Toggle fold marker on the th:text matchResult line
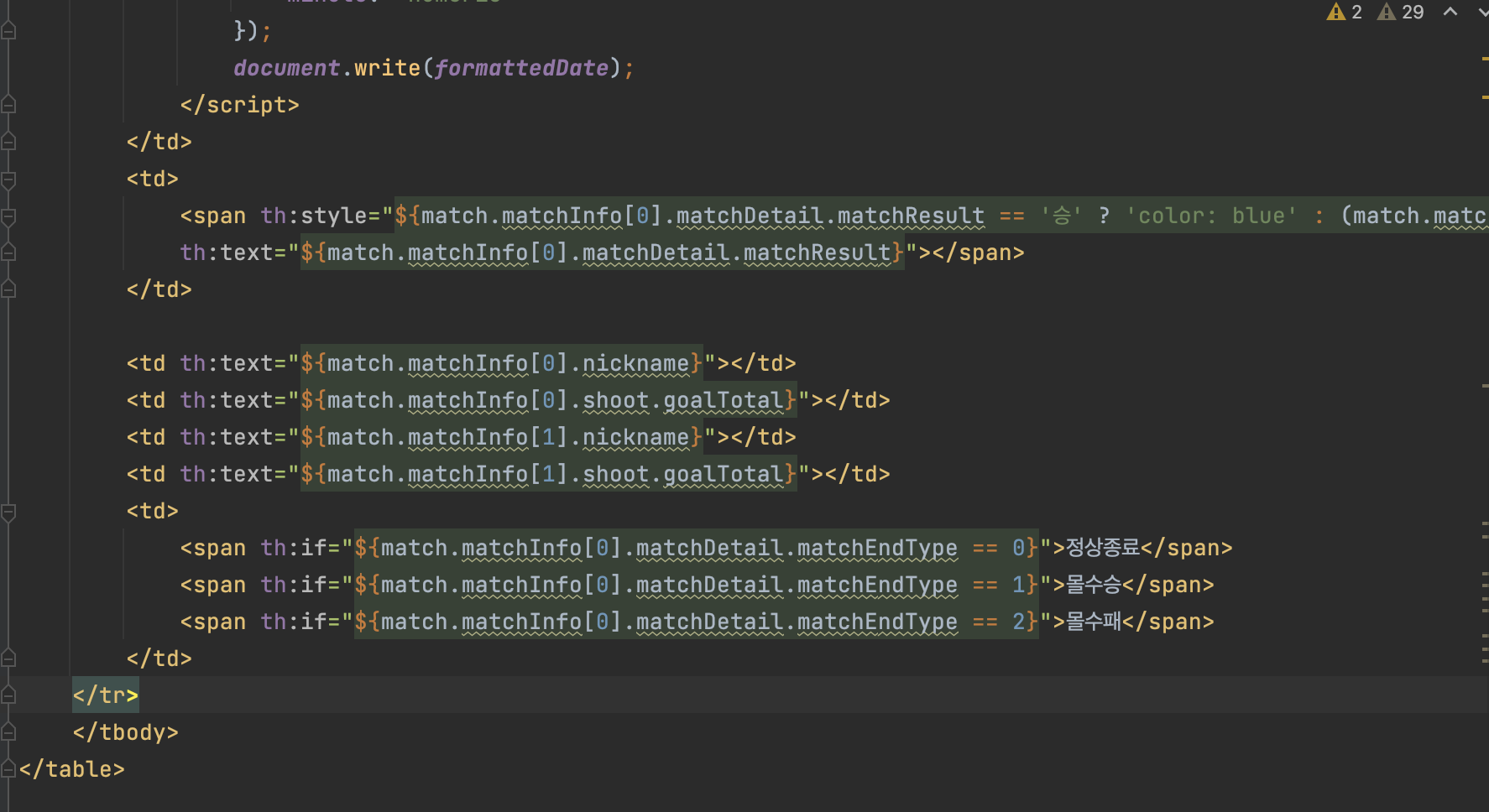Viewport: 1489px width, 812px height. [x=8, y=252]
